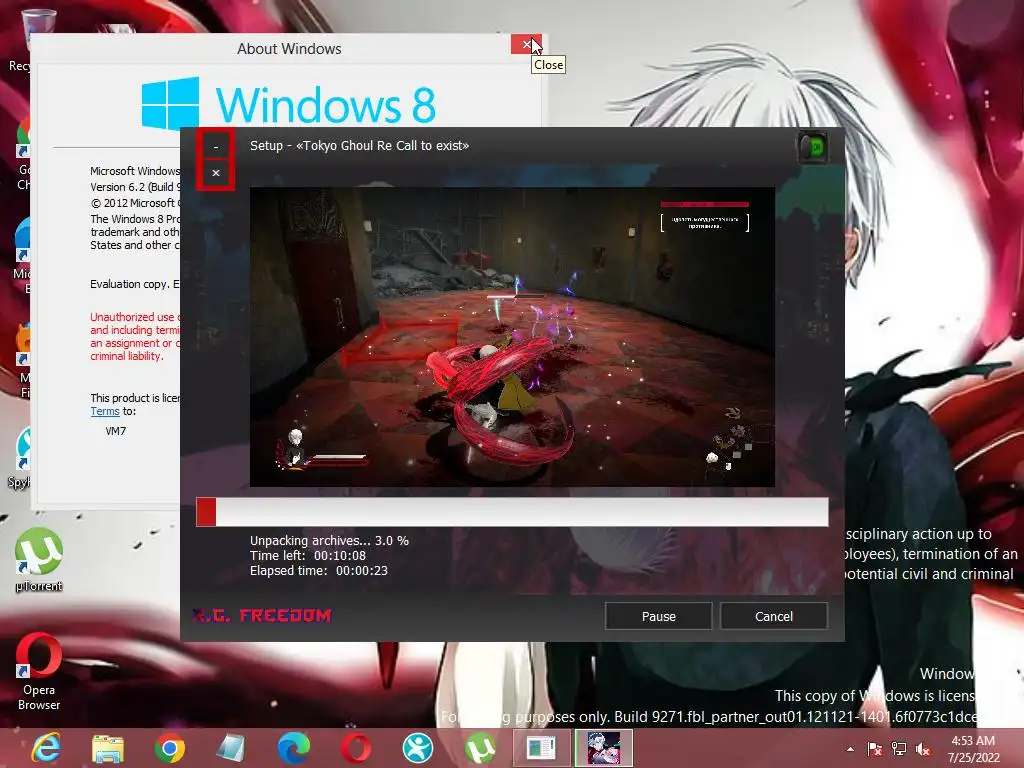The width and height of the screenshot is (1024, 768).
Task: Select the SpyHunter desktop shortcut
Action: point(22,458)
